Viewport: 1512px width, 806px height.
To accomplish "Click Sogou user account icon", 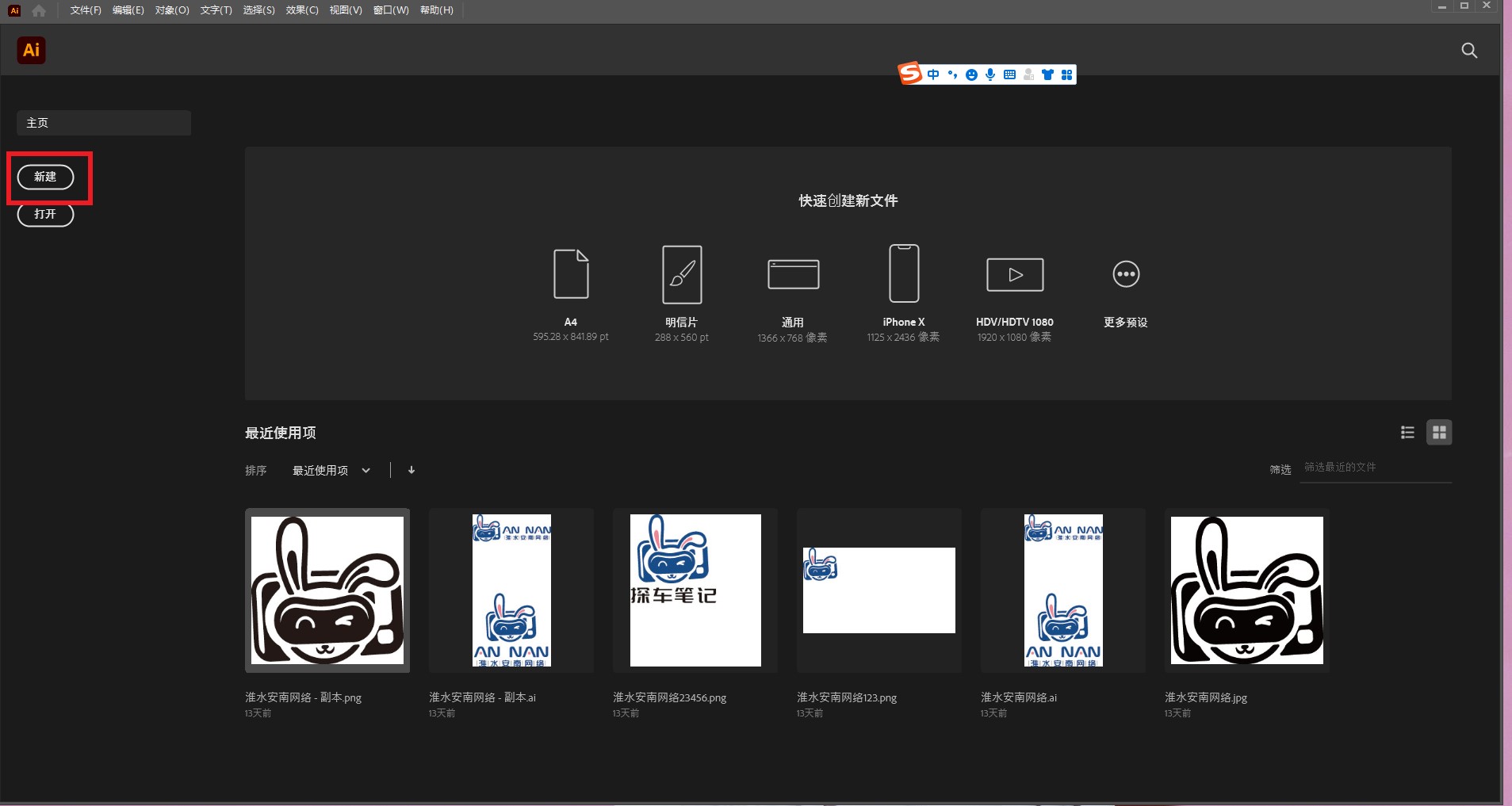I will 1028,74.
